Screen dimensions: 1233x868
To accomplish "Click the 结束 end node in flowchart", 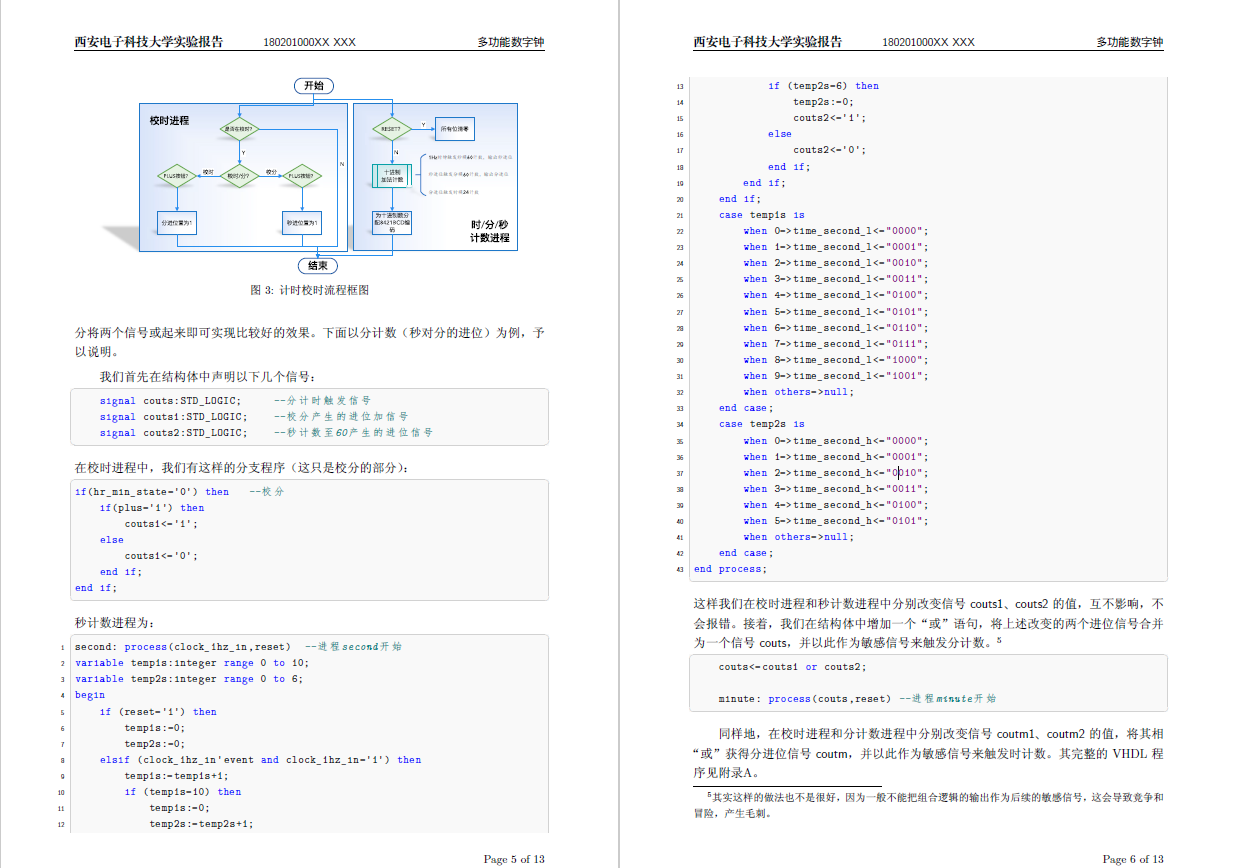I will point(317,266).
